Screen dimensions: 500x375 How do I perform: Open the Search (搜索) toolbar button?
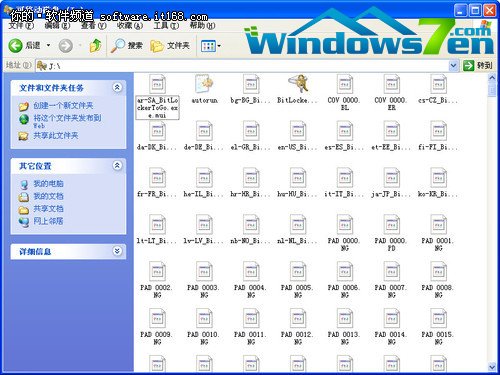point(127,46)
